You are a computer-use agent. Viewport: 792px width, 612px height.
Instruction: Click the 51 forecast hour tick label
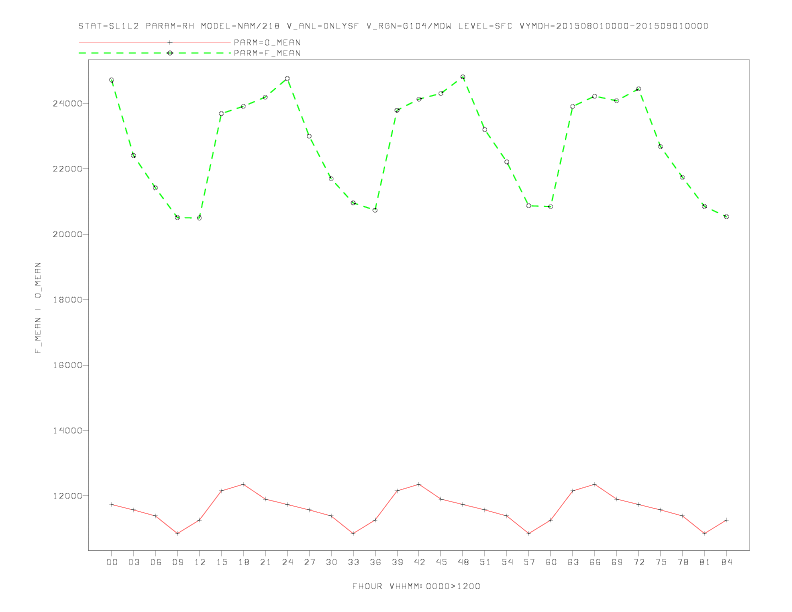pos(485,562)
